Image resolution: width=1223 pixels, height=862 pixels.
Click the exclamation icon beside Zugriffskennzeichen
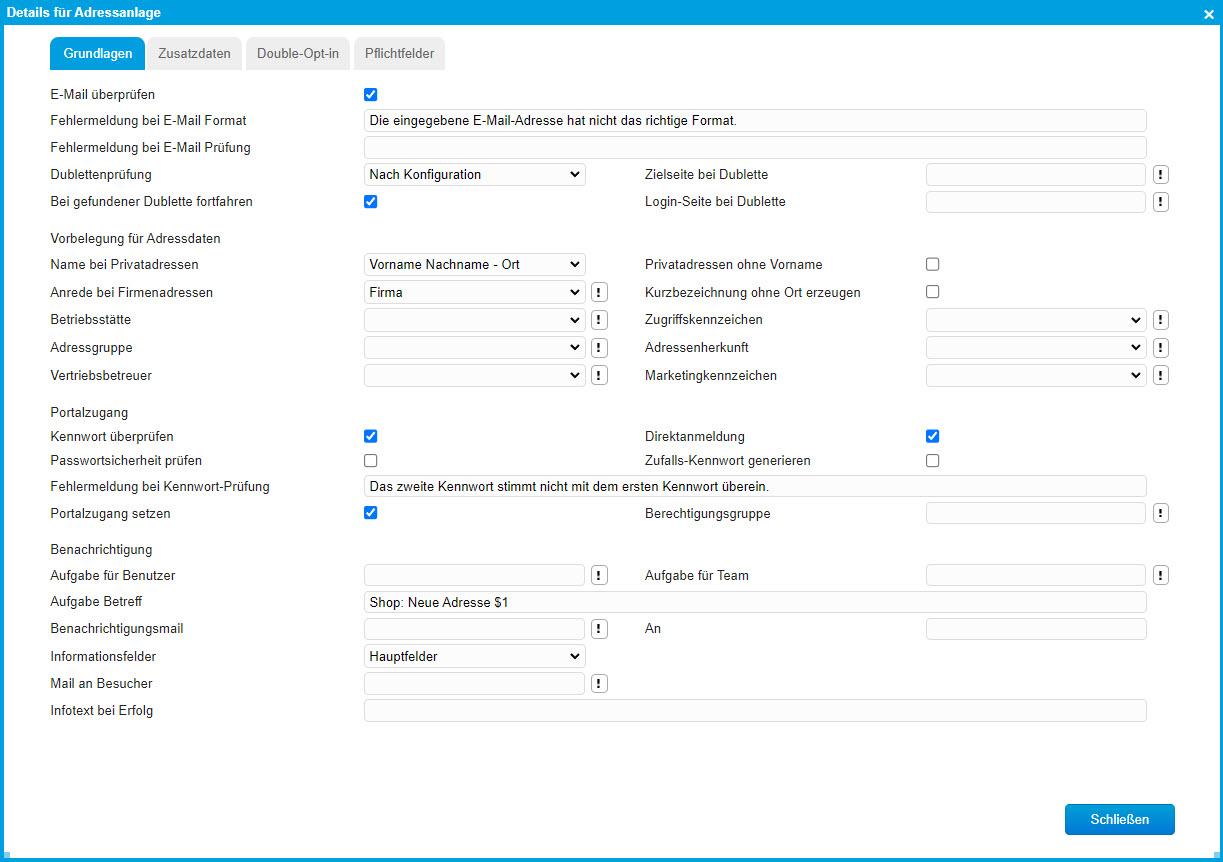(x=1160, y=320)
